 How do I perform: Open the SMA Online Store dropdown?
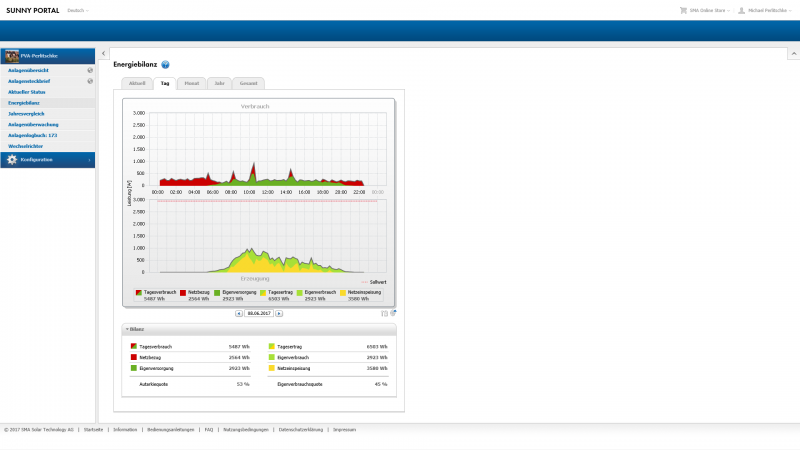710,10
